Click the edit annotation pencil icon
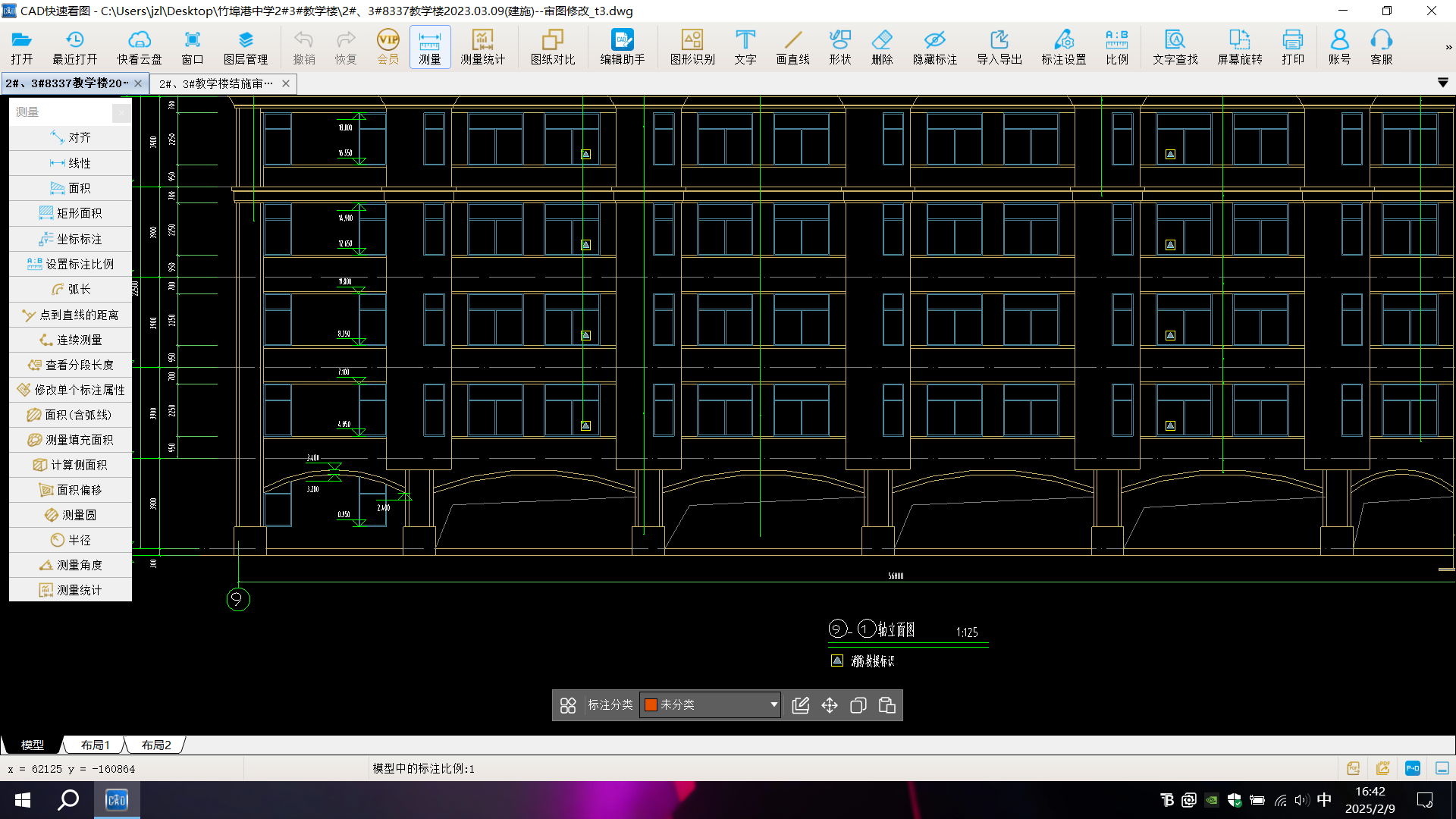The width and height of the screenshot is (1456, 819). [x=801, y=705]
